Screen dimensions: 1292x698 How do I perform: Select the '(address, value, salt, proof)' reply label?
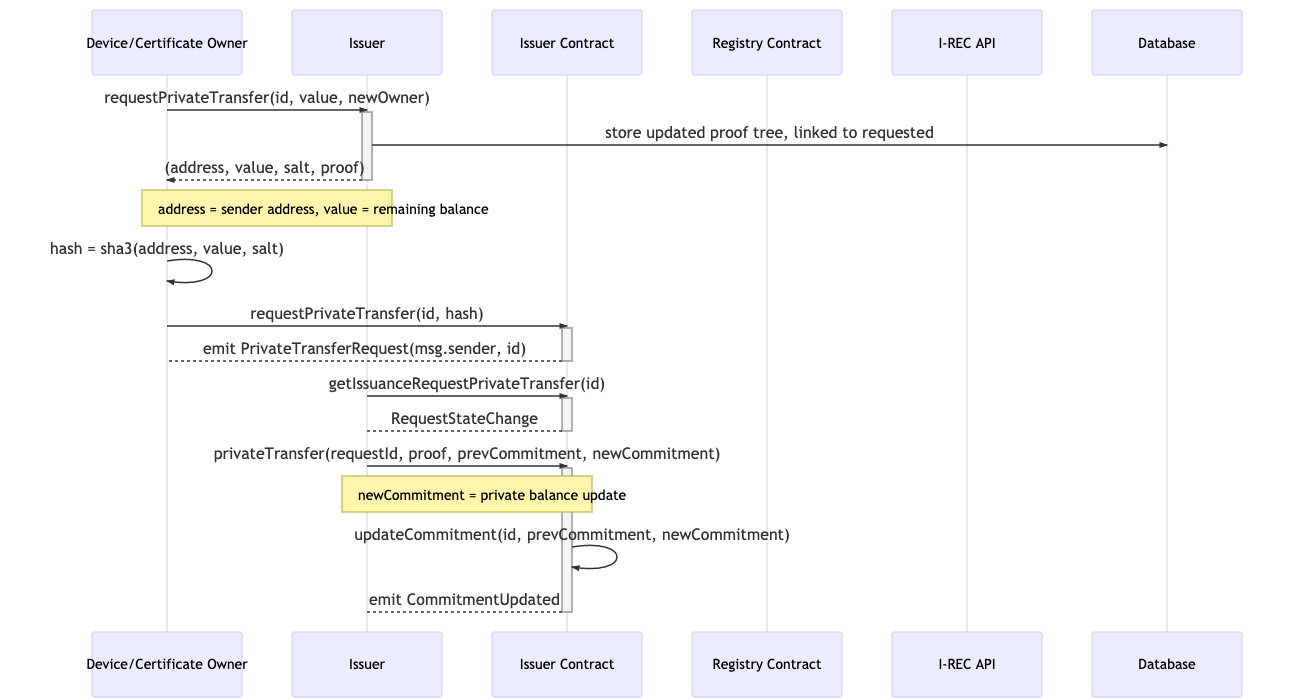(x=265, y=168)
